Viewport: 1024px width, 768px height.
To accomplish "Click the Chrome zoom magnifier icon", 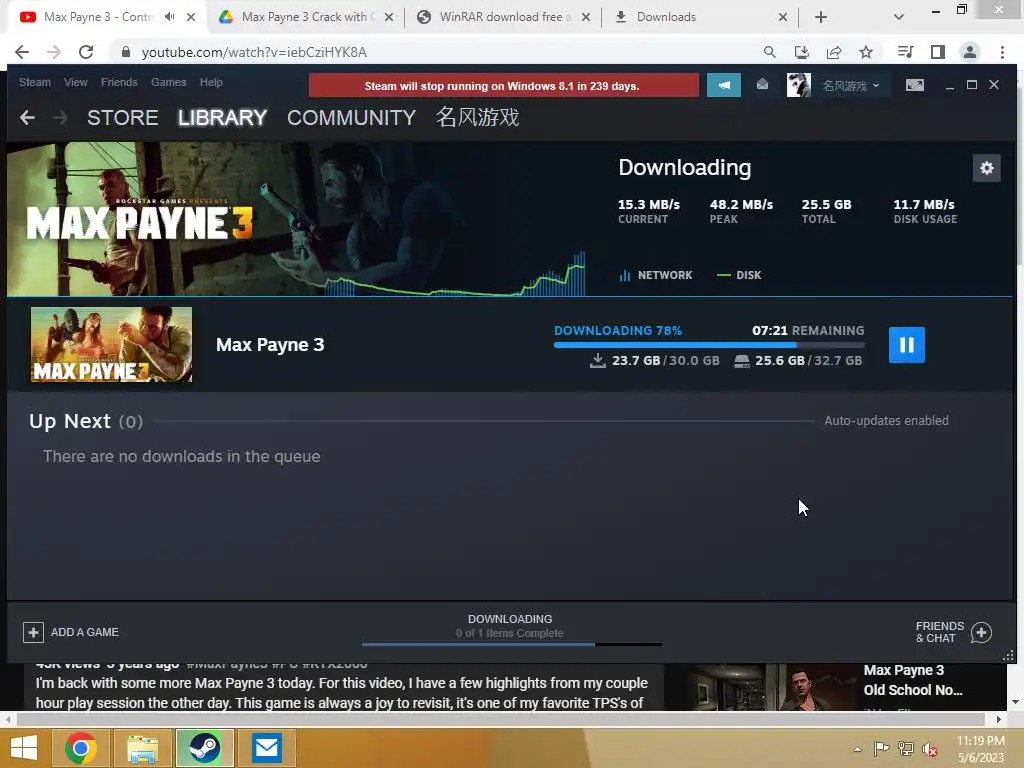I will 769,52.
